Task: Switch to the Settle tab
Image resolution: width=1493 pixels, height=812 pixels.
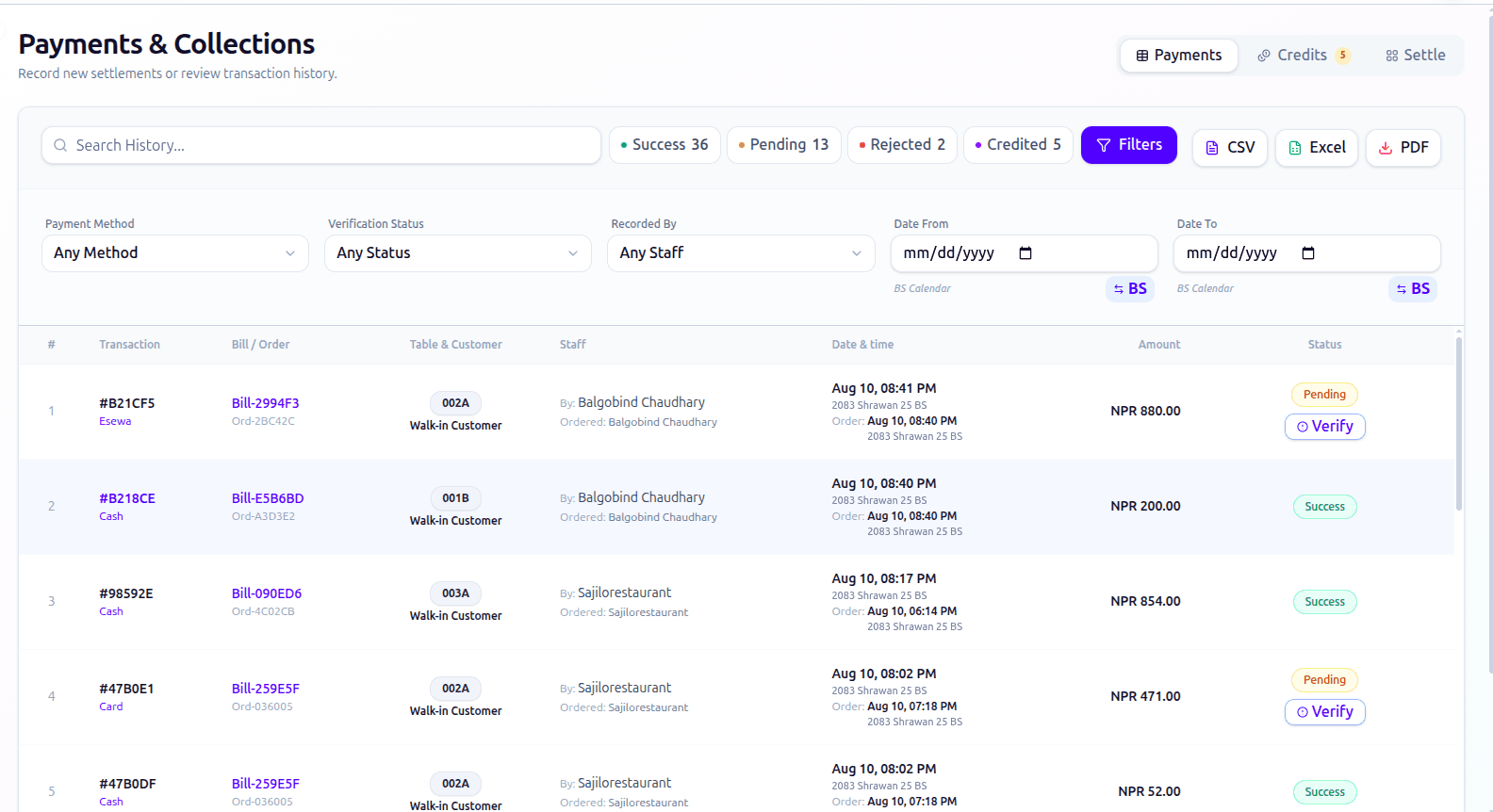Action: click(x=1416, y=56)
